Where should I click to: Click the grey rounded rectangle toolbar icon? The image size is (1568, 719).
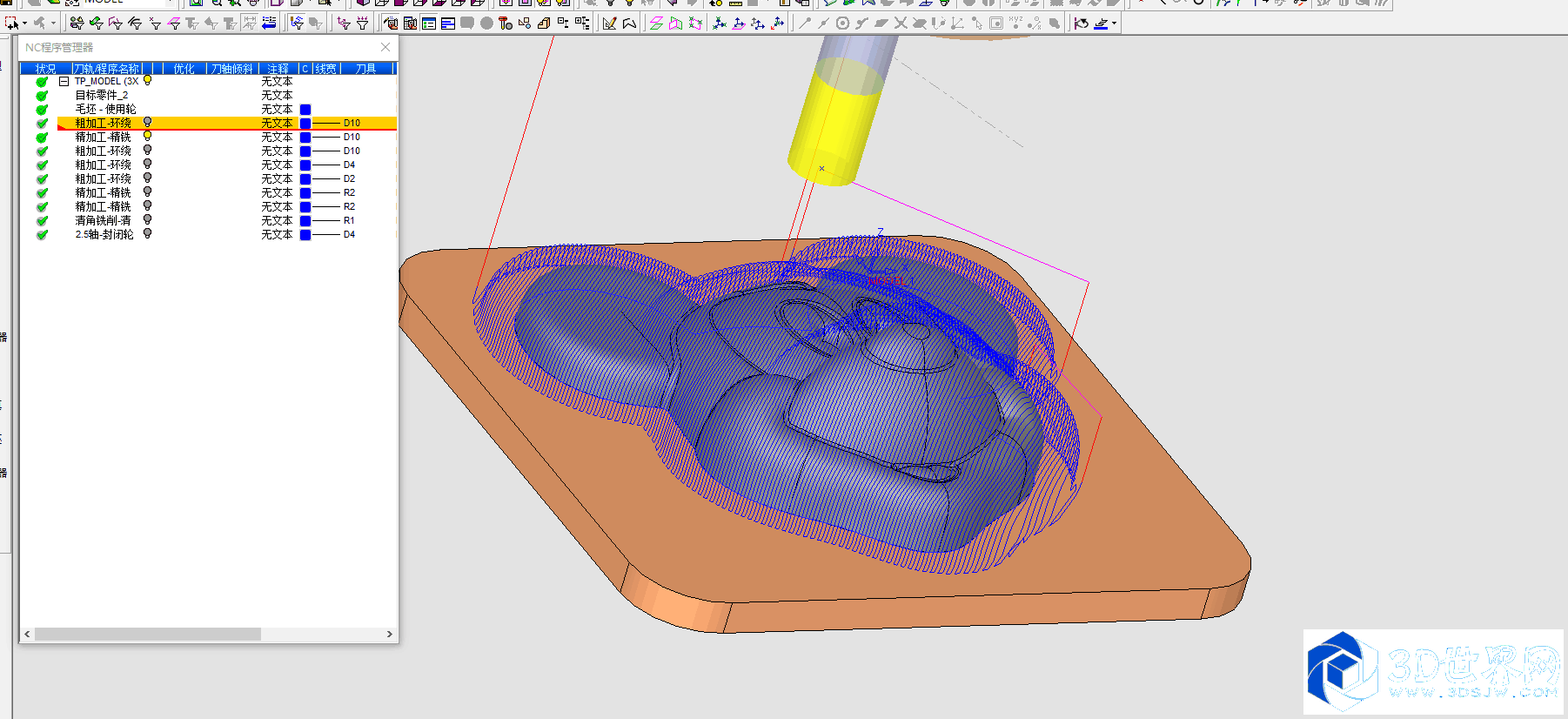pos(467,23)
